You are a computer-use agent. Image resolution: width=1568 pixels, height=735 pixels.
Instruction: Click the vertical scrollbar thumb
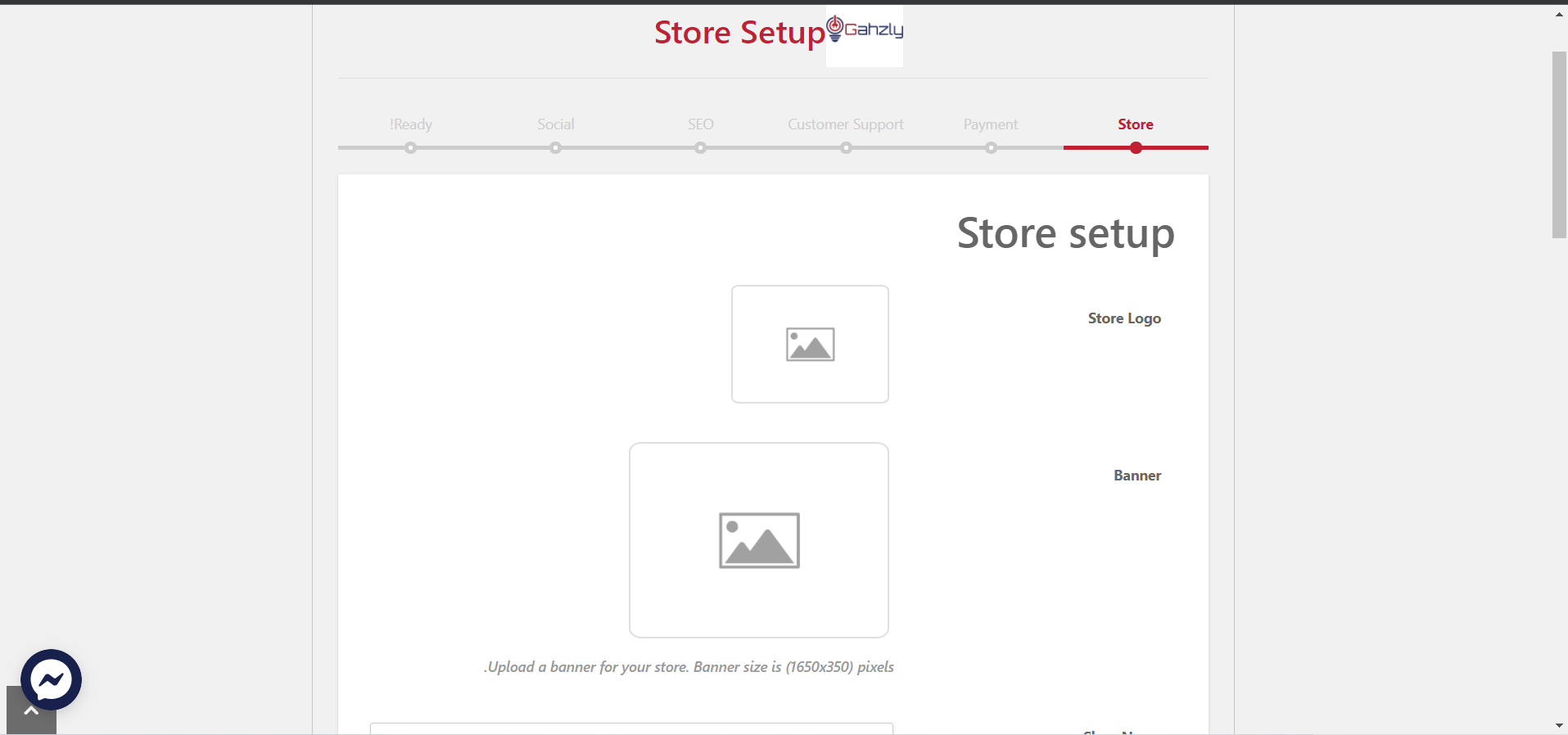1559,145
